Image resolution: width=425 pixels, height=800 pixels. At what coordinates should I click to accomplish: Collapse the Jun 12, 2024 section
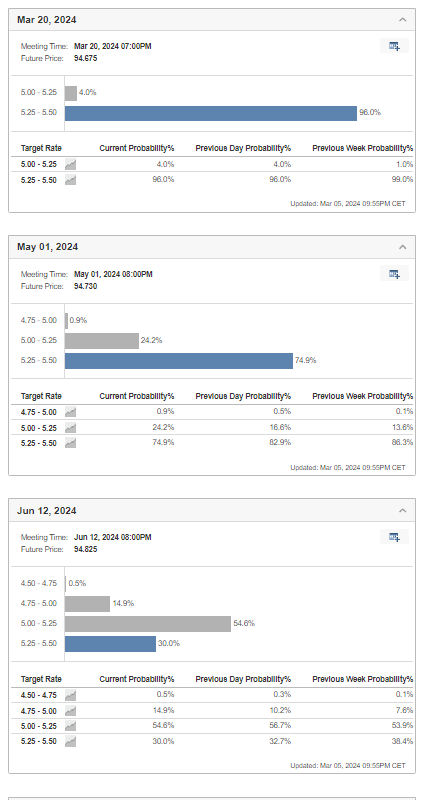click(x=403, y=511)
